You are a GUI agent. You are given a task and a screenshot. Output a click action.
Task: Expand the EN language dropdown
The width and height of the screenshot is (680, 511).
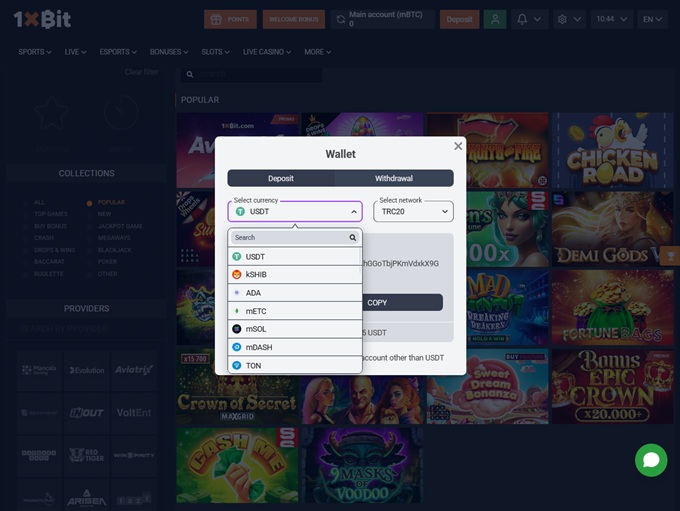click(654, 19)
